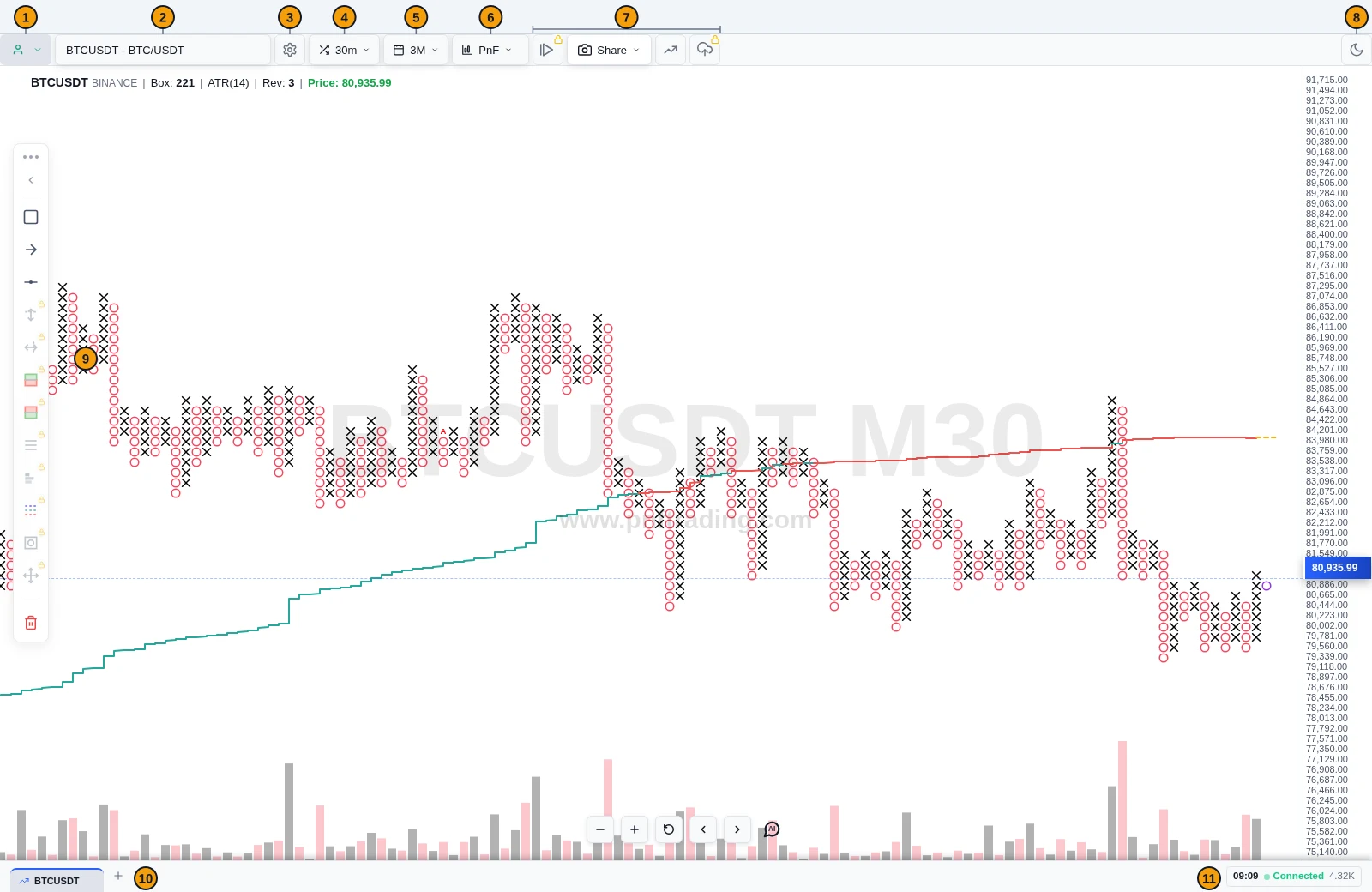1372x892 pixels.
Task: Select the locked short position tool
Action: [31, 413]
